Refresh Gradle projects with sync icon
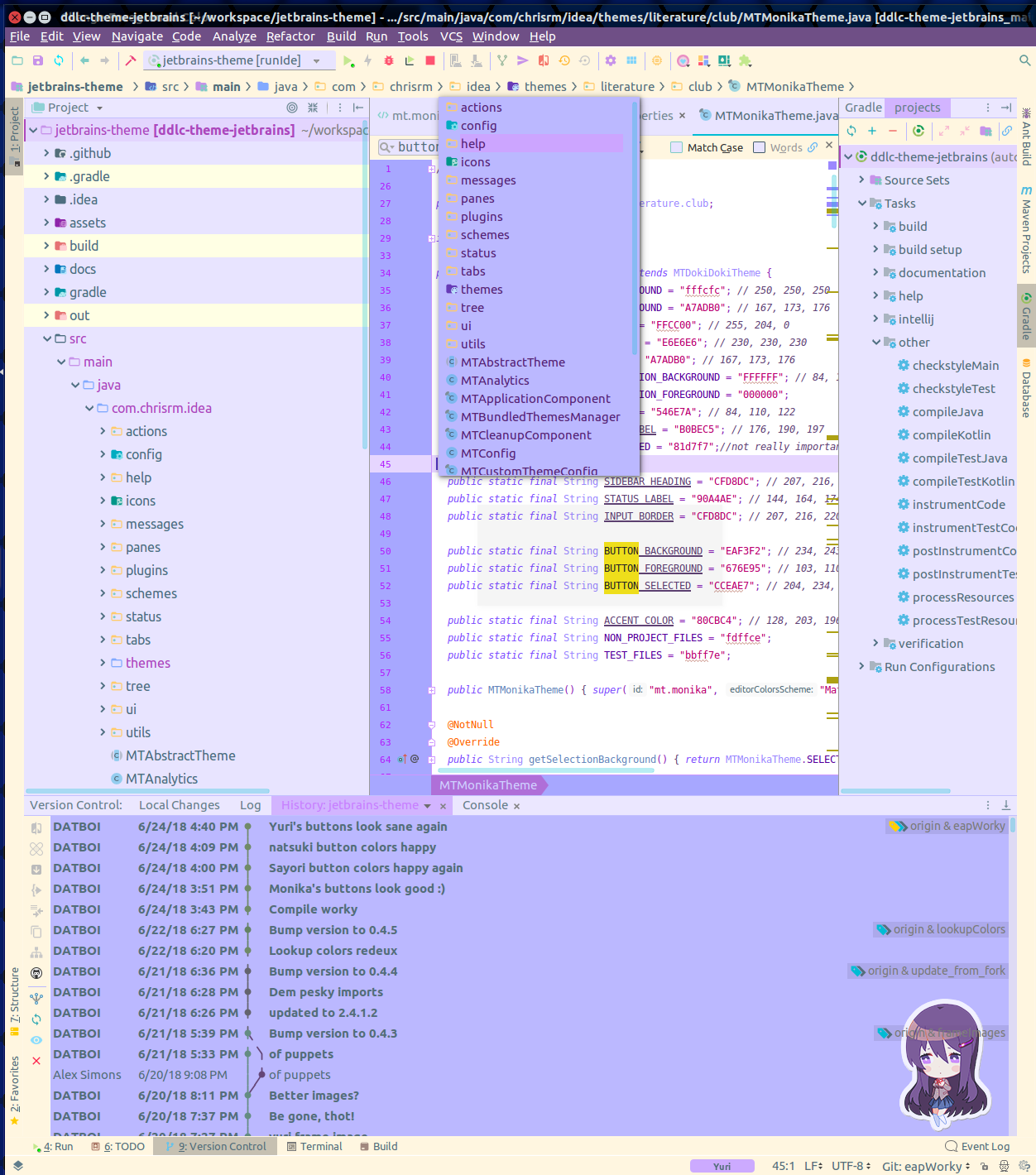Viewport: 1036px width, 1175px height. (851, 131)
